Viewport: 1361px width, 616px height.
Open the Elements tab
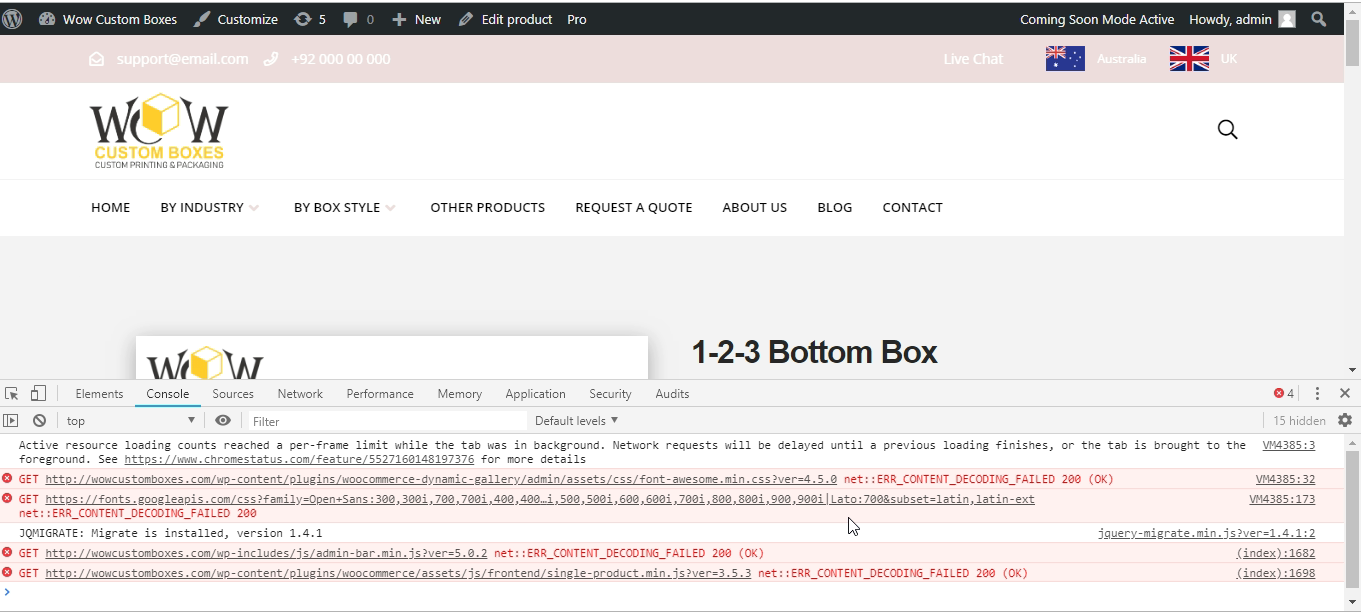coord(99,394)
